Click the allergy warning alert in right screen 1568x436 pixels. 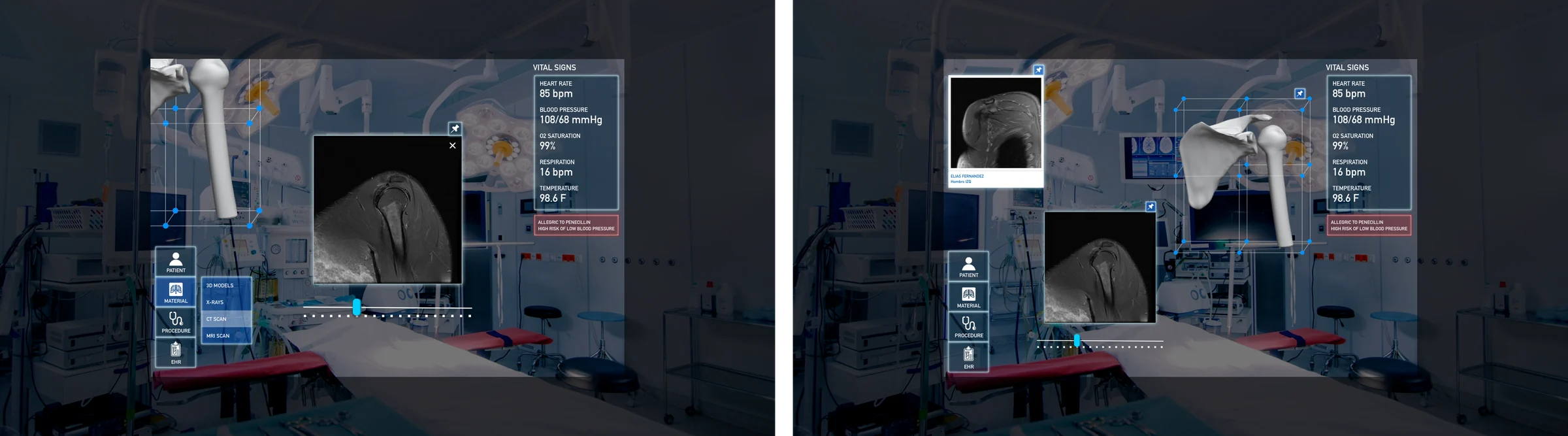click(x=1369, y=226)
